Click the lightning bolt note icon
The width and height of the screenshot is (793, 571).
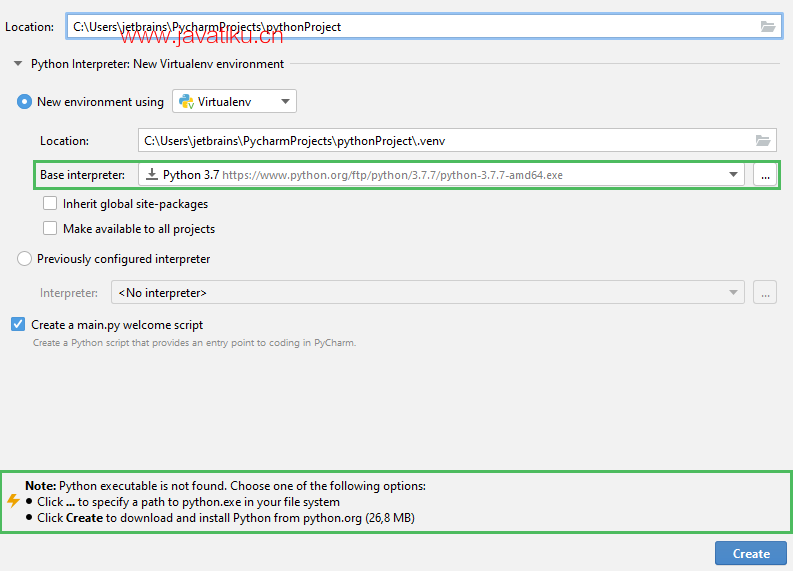point(14,501)
